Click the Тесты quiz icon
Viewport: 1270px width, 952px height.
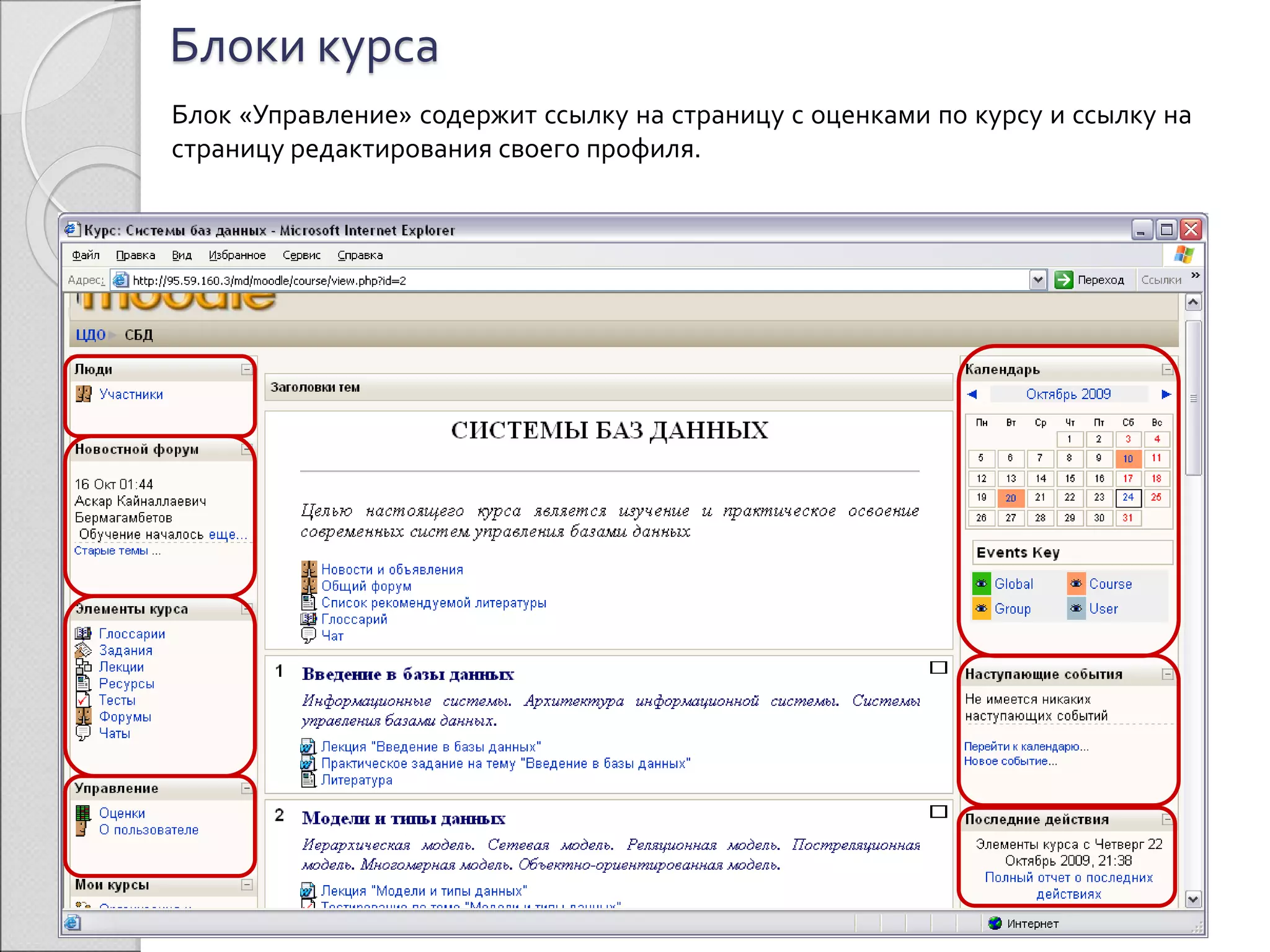click(x=83, y=700)
